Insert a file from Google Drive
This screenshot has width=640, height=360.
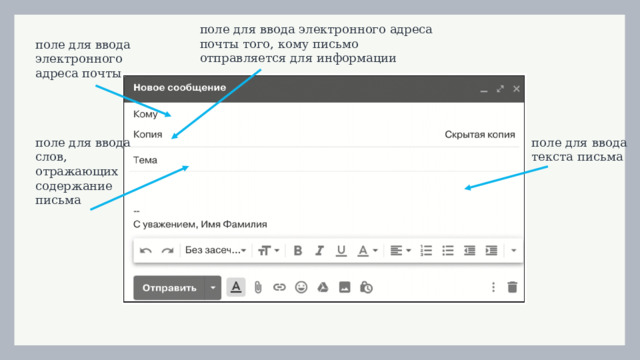pos(323,288)
